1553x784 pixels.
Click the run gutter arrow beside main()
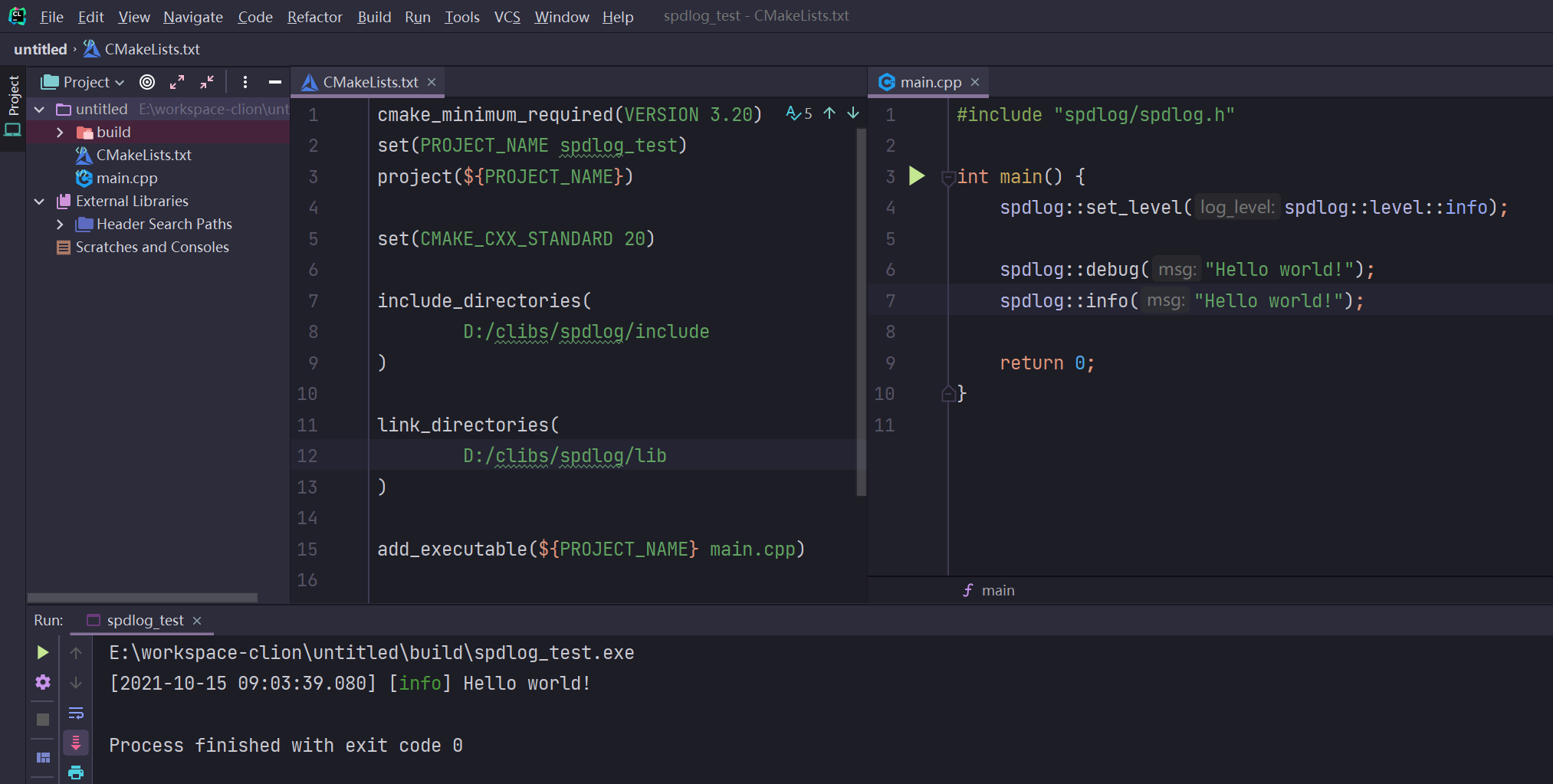click(917, 176)
